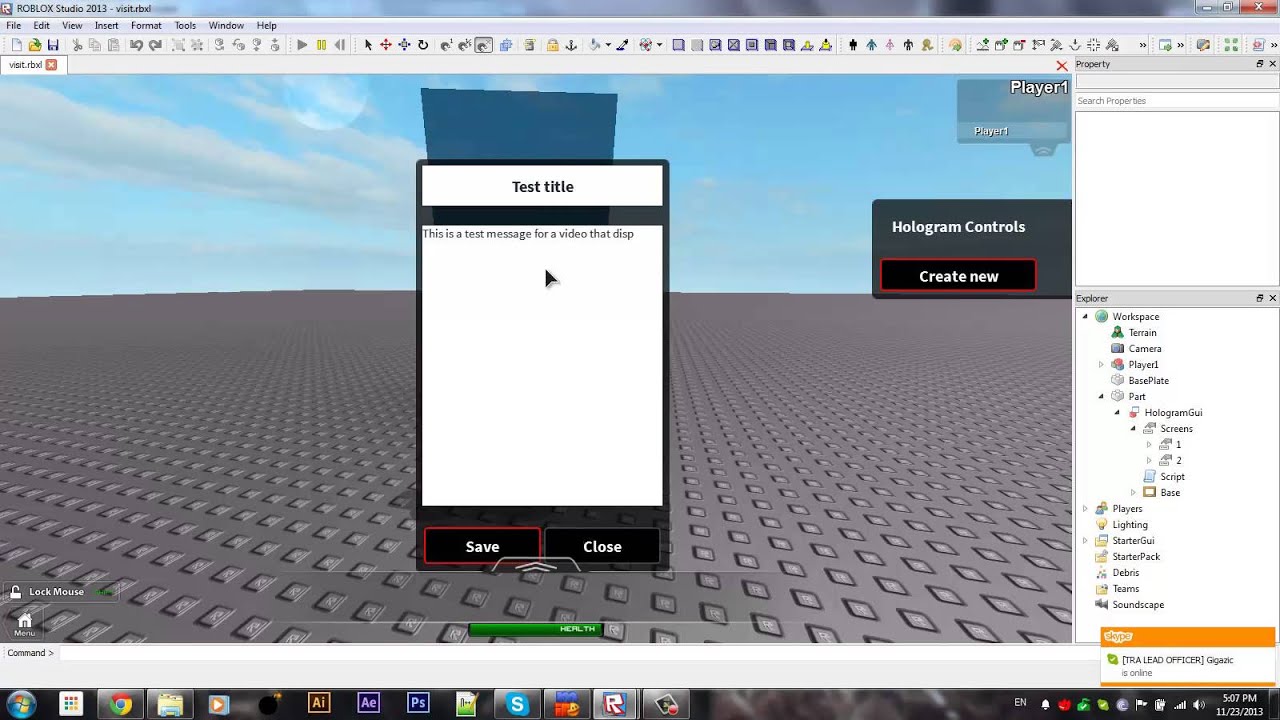
Task: Expand the Base node in Explorer
Action: click(1134, 493)
